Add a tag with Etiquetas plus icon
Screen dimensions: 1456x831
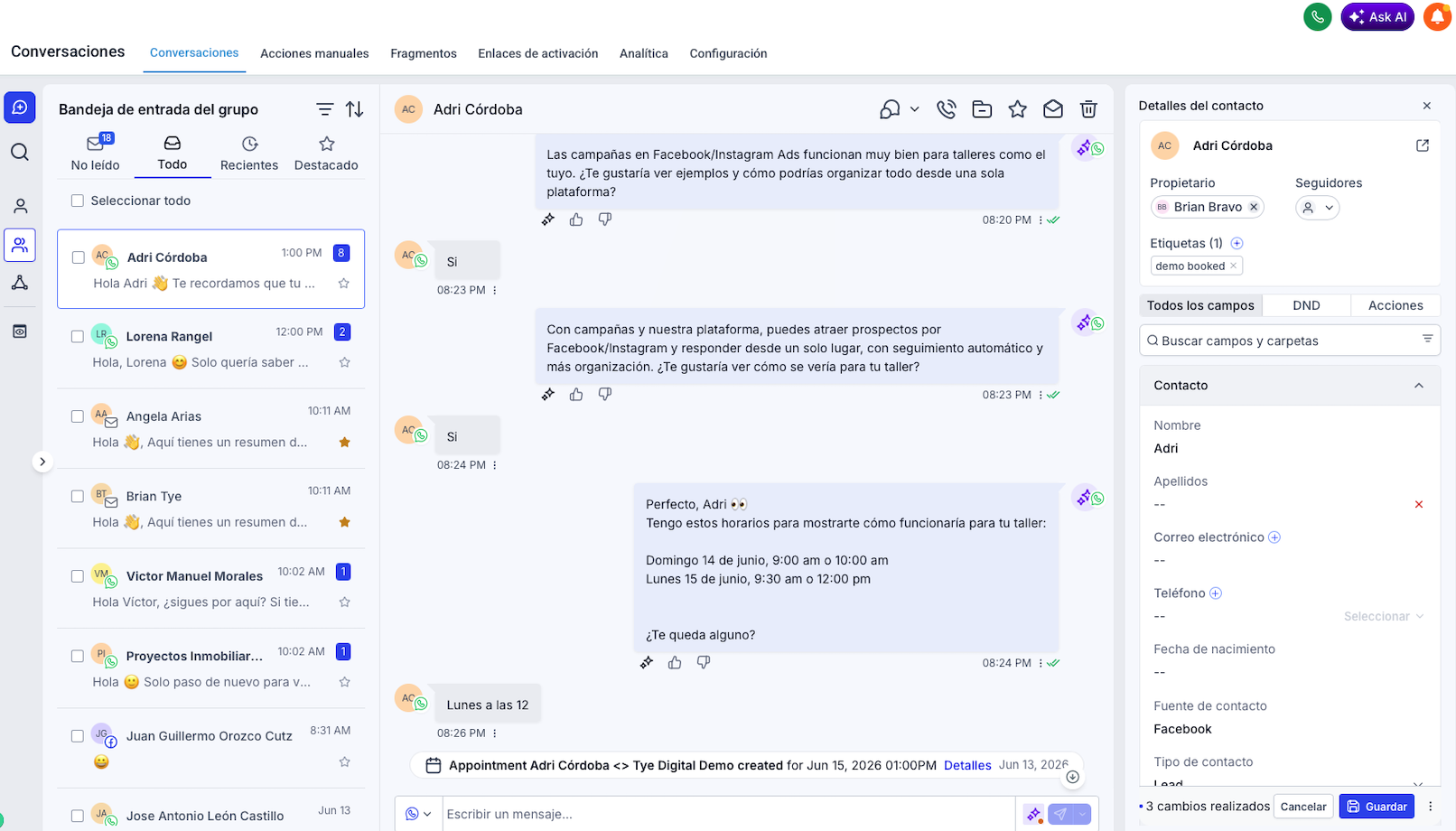click(x=1237, y=243)
